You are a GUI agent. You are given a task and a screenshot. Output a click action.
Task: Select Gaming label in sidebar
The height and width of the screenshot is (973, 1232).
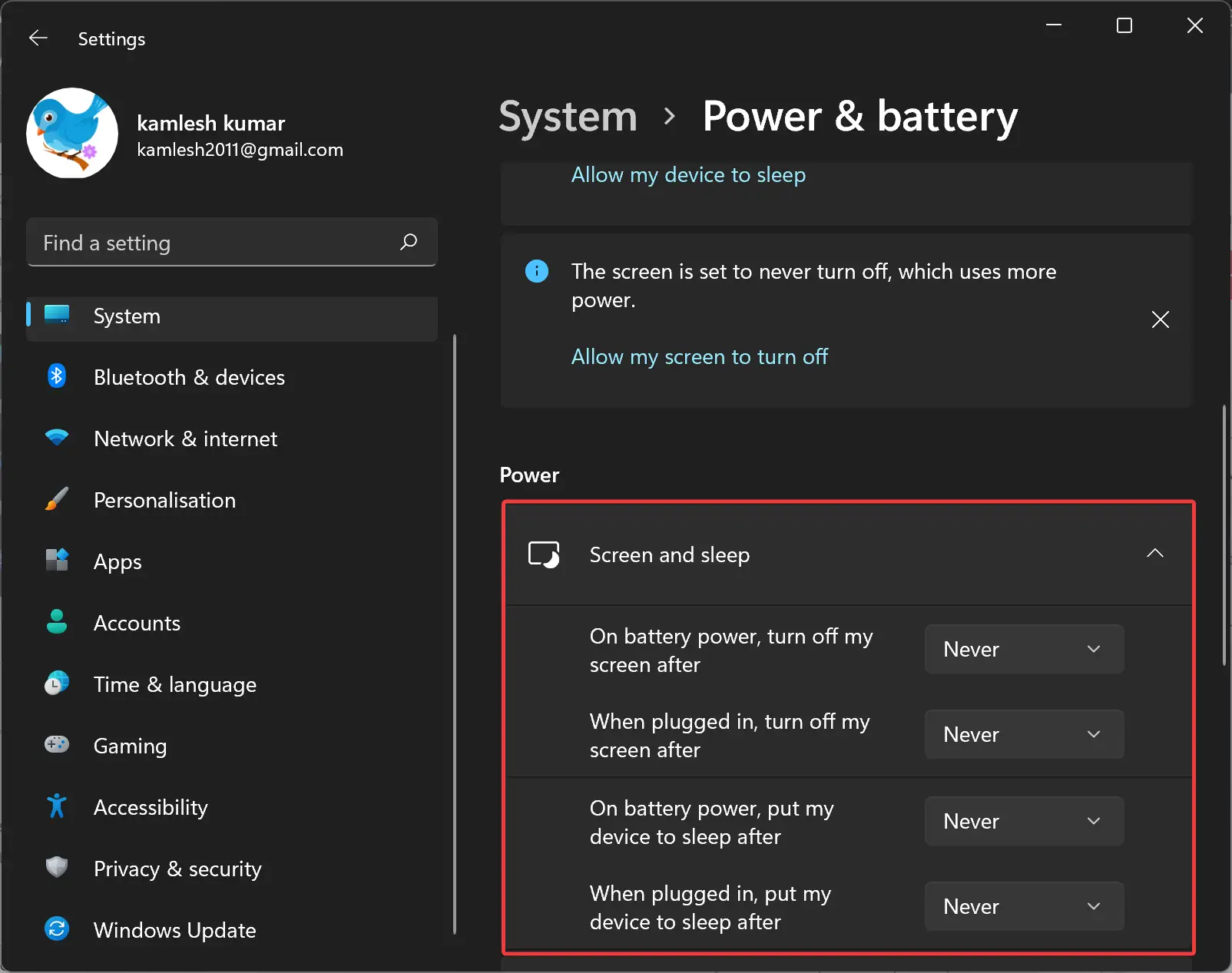click(x=130, y=746)
